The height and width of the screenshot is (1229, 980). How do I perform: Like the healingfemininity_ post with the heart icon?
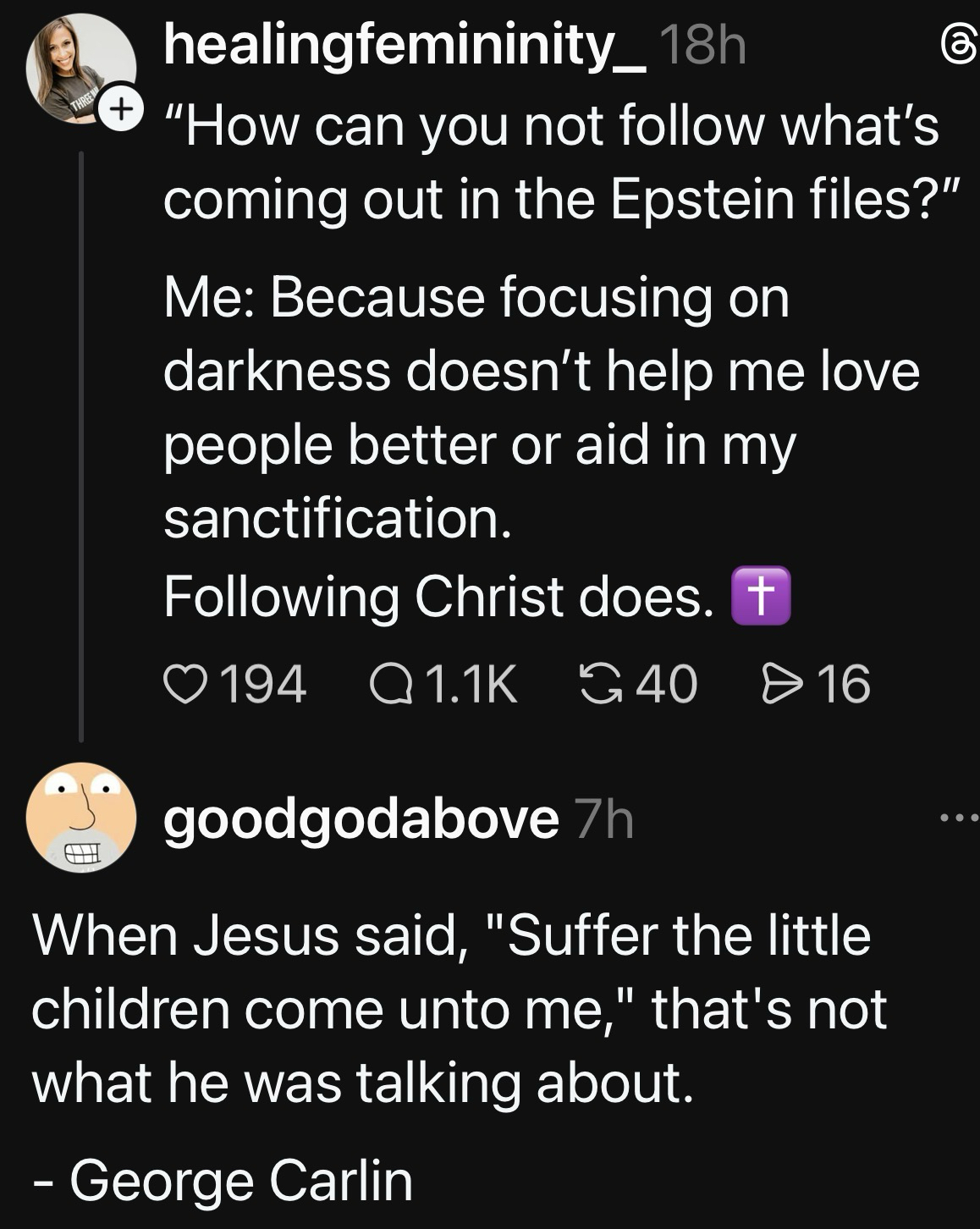point(187,684)
